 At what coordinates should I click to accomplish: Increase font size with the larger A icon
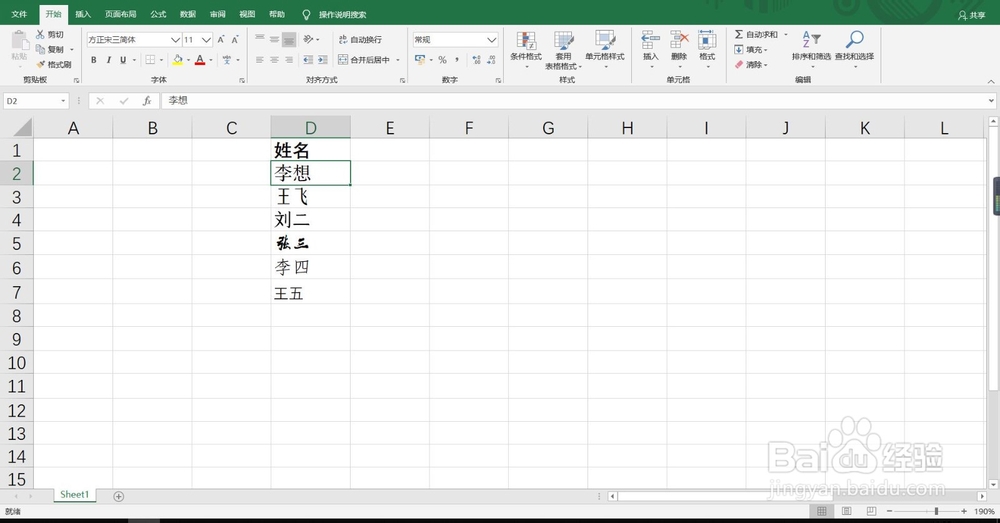pyautogui.click(x=221, y=40)
